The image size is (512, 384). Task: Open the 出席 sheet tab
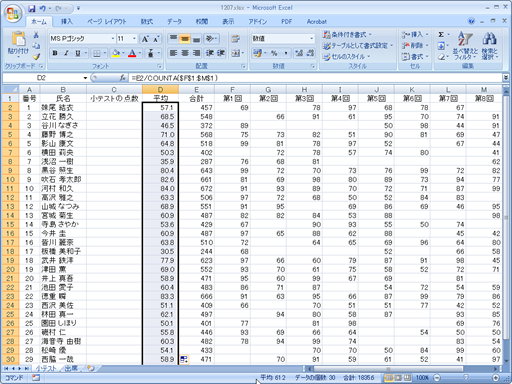(x=71, y=368)
